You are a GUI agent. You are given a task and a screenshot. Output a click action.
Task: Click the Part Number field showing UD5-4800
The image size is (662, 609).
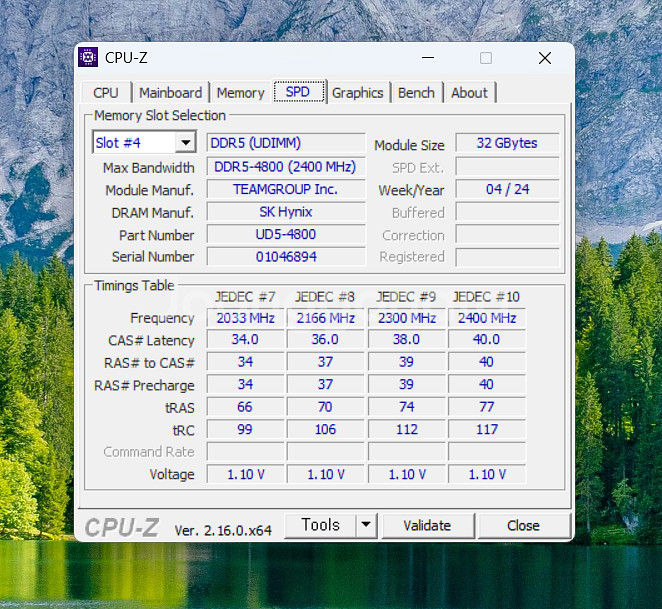pyautogui.click(x=286, y=235)
